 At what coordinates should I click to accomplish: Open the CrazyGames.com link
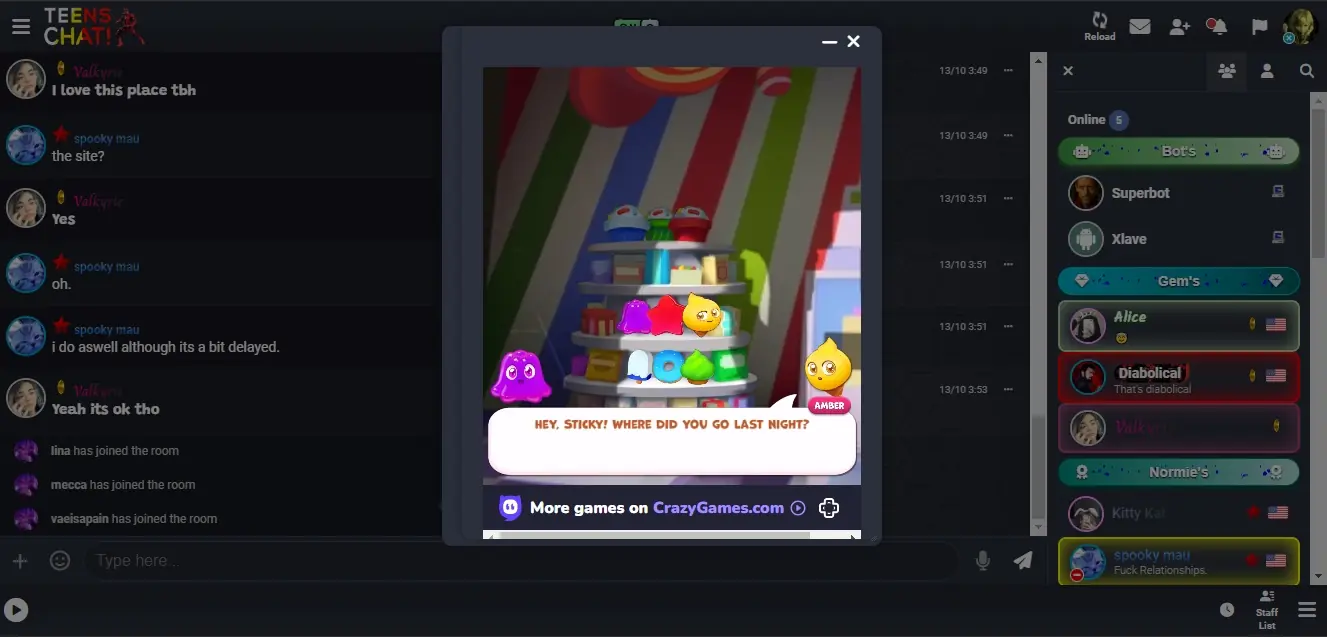[x=718, y=508]
